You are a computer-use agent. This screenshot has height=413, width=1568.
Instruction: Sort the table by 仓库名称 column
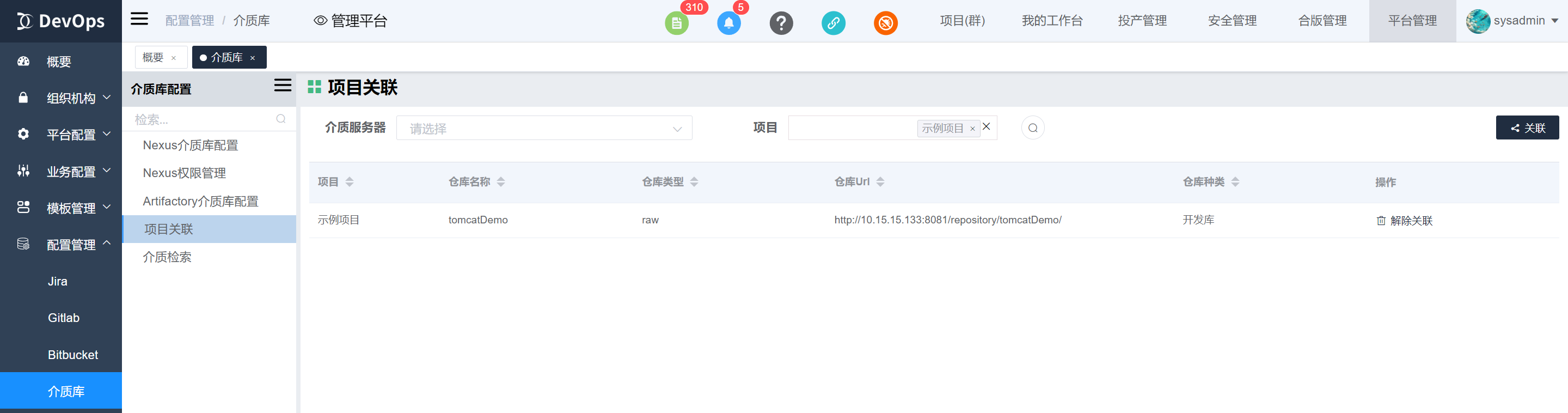click(x=500, y=181)
